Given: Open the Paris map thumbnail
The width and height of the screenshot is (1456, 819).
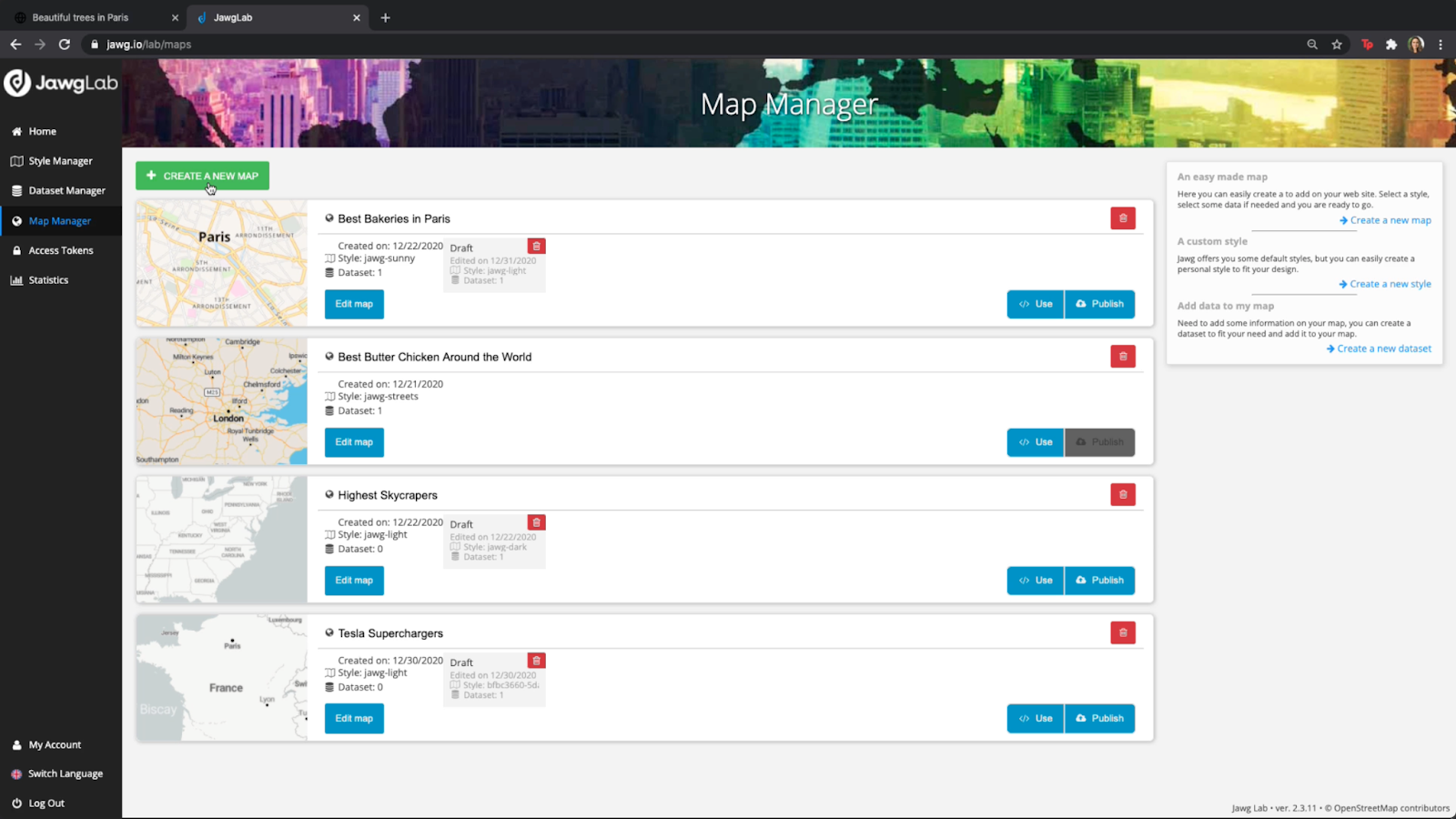Looking at the screenshot, I should pyautogui.click(x=222, y=263).
